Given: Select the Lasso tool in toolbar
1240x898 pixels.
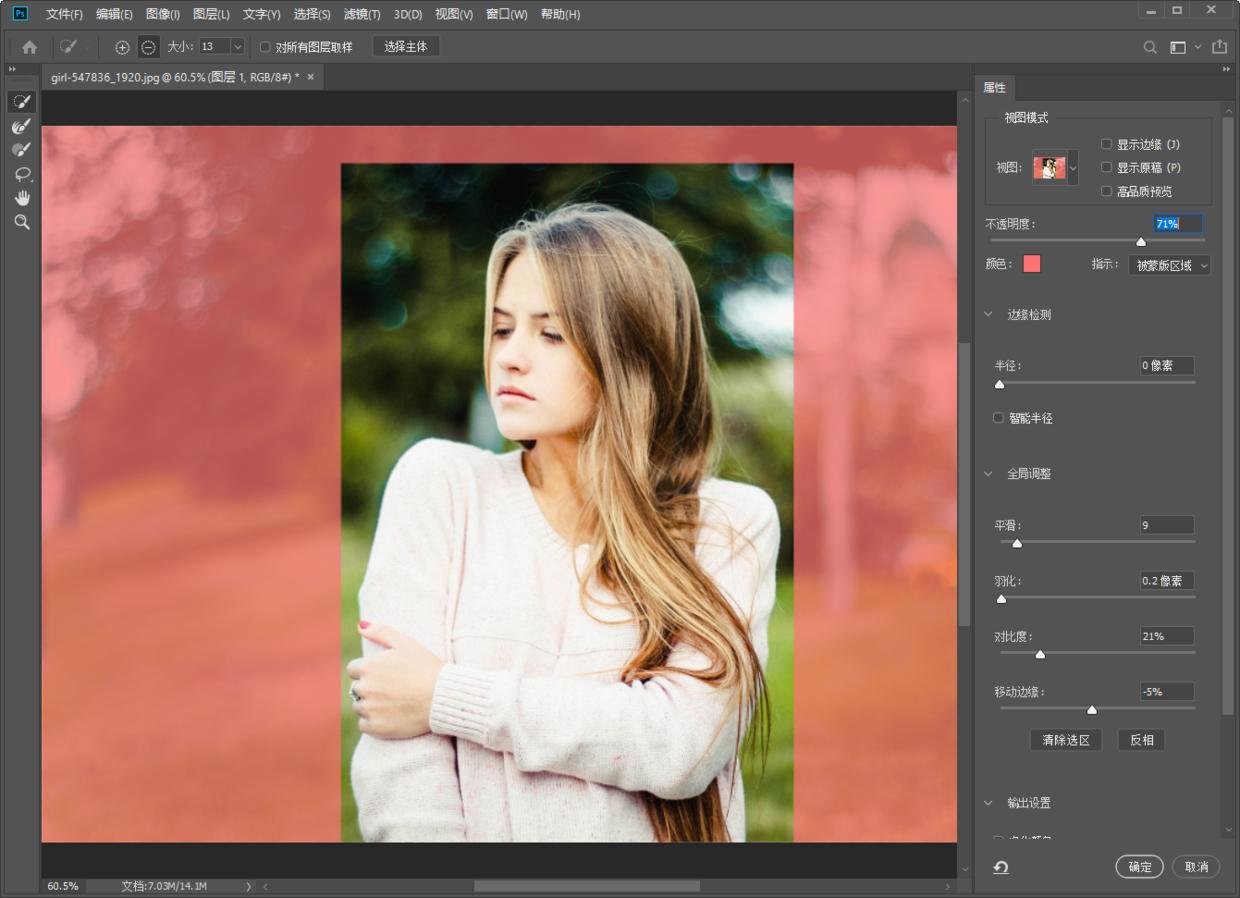Looking at the screenshot, I should point(21,174).
